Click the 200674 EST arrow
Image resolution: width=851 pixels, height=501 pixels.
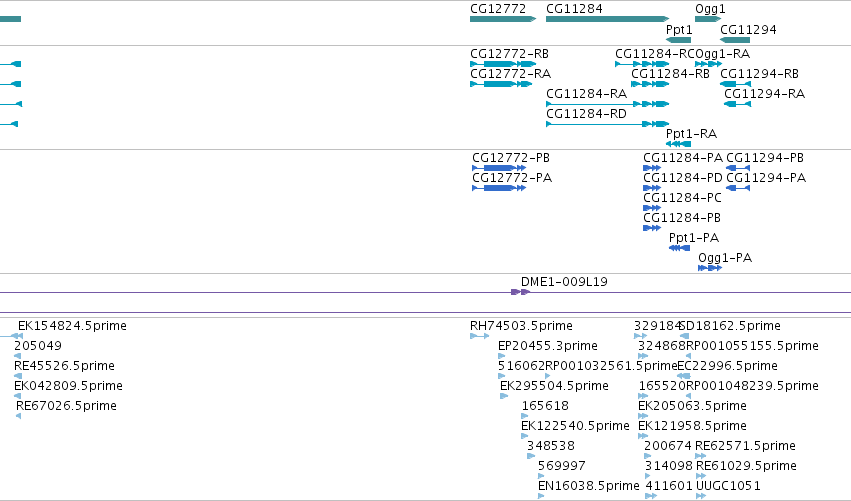point(647,456)
